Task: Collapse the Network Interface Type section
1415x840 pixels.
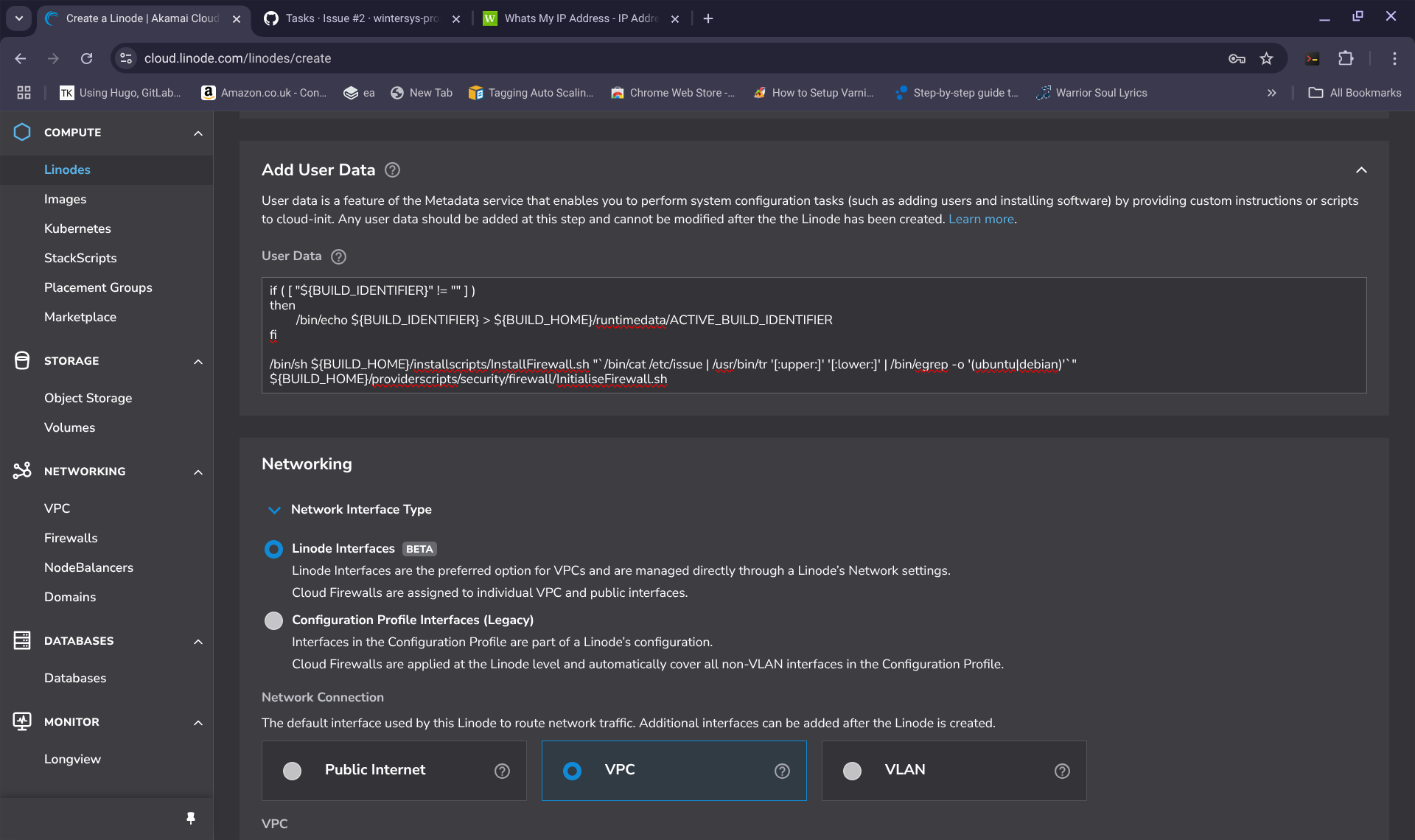Action: pos(274,510)
